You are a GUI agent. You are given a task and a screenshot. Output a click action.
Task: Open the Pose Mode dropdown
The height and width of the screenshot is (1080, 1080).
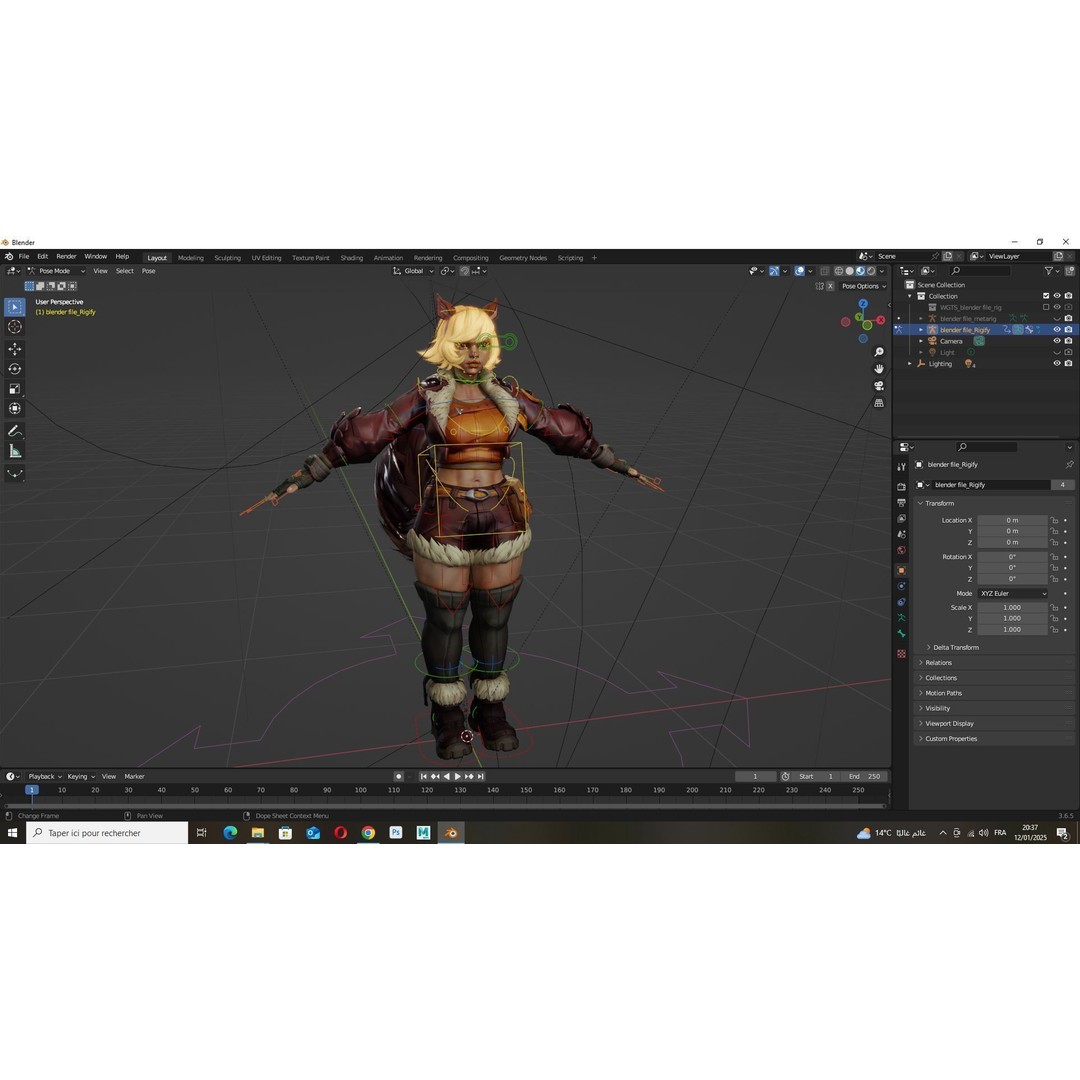56,271
